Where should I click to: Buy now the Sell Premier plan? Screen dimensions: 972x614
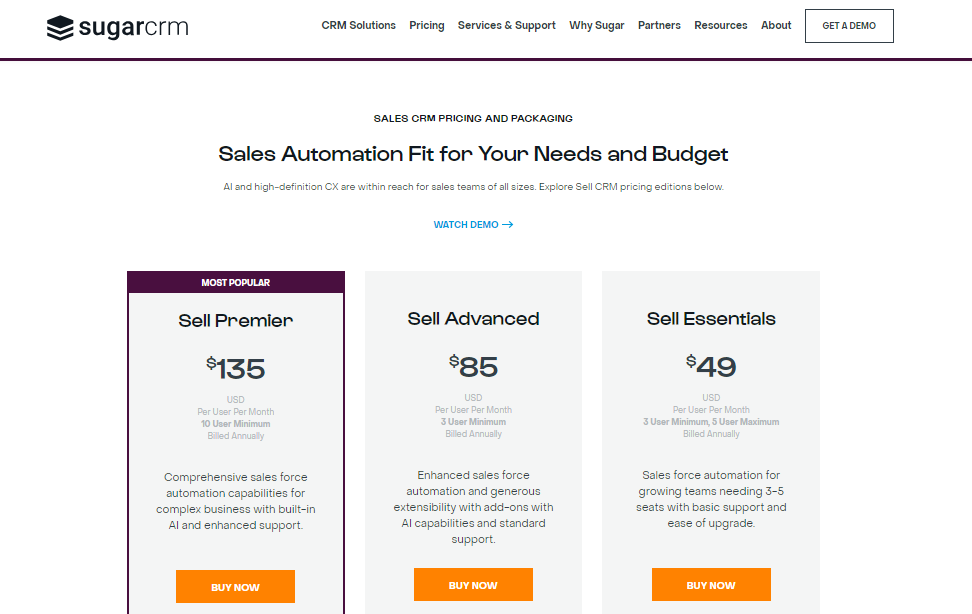click(236, 587)
